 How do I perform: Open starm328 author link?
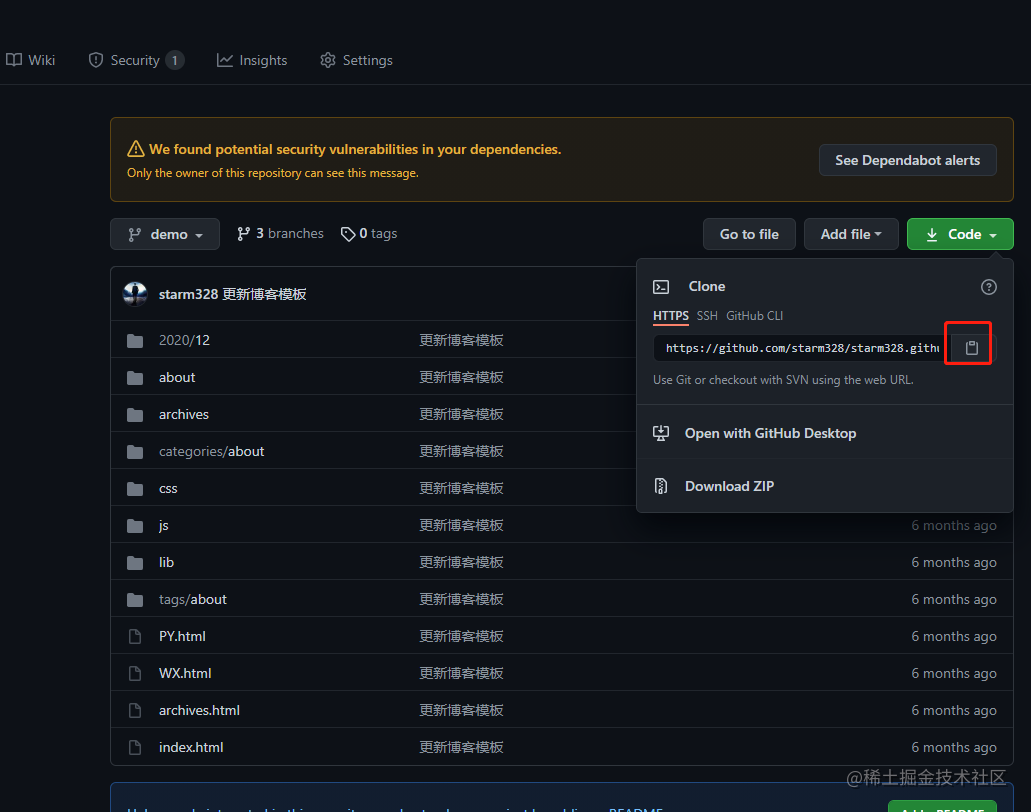(x=188, y=294)
